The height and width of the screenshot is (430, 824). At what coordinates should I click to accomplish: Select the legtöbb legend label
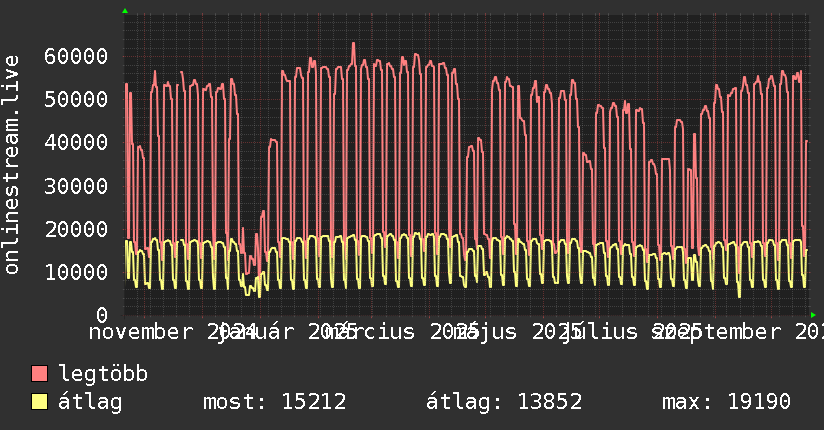103,374
